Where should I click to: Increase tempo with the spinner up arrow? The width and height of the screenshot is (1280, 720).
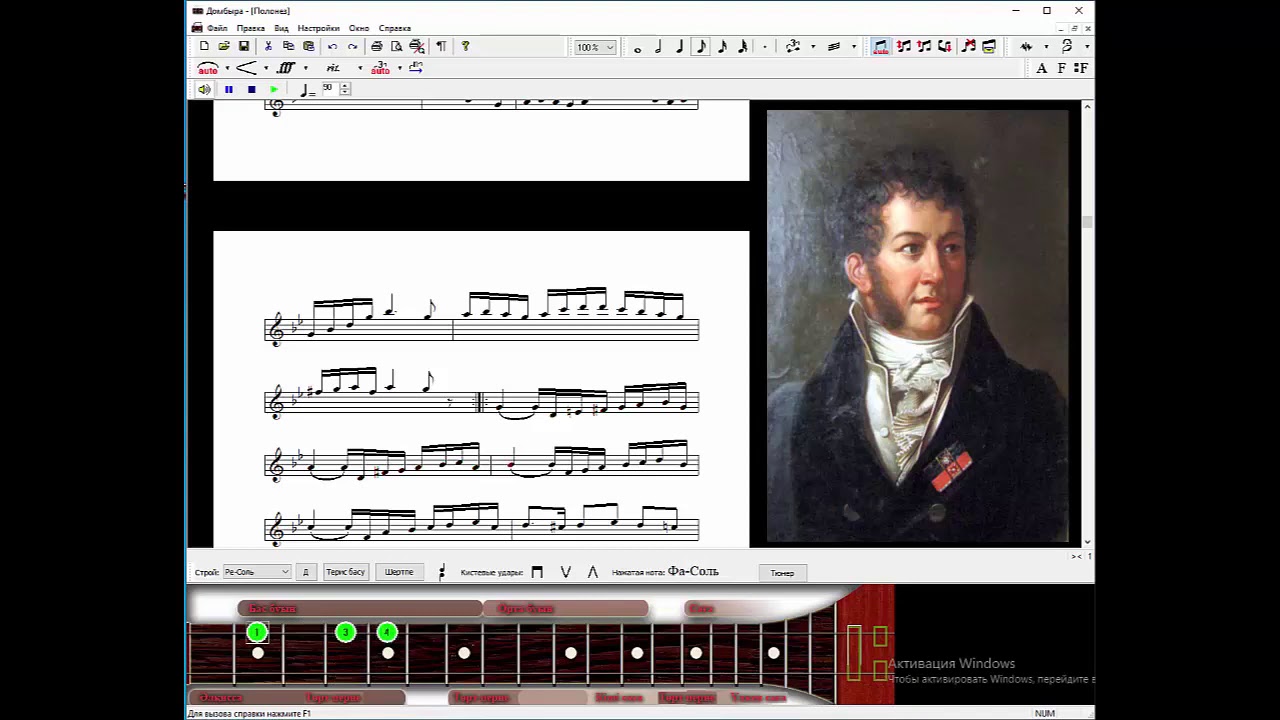point(345,85)
